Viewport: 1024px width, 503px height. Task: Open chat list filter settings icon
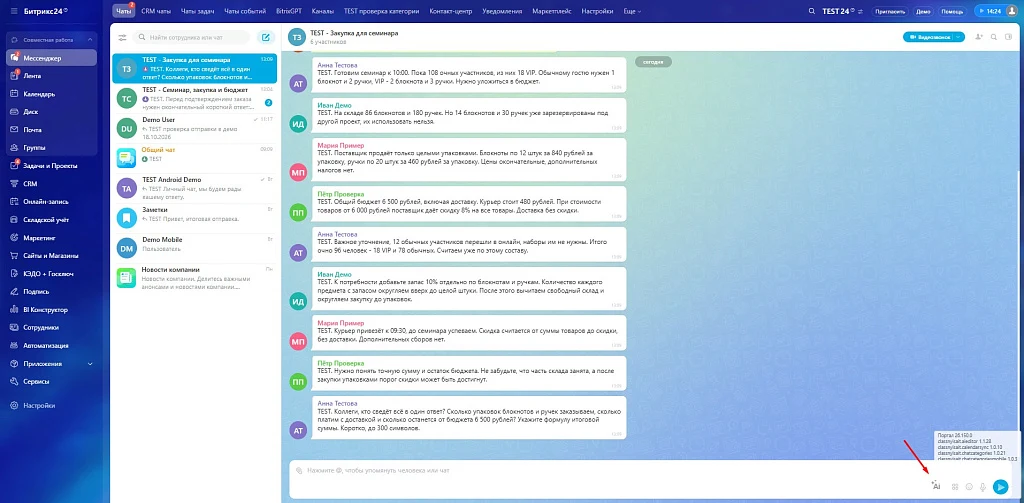point(122,37)
